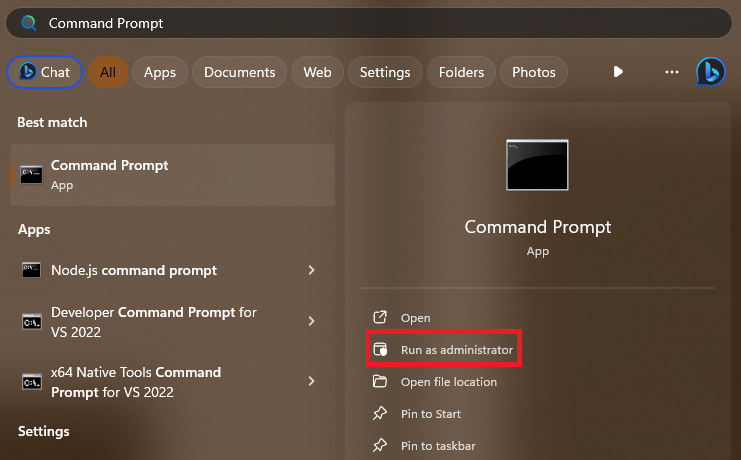Expand Developer Command Prompt for VS 2022 chevron
This screenshot has width=741, height=460.
312,322
